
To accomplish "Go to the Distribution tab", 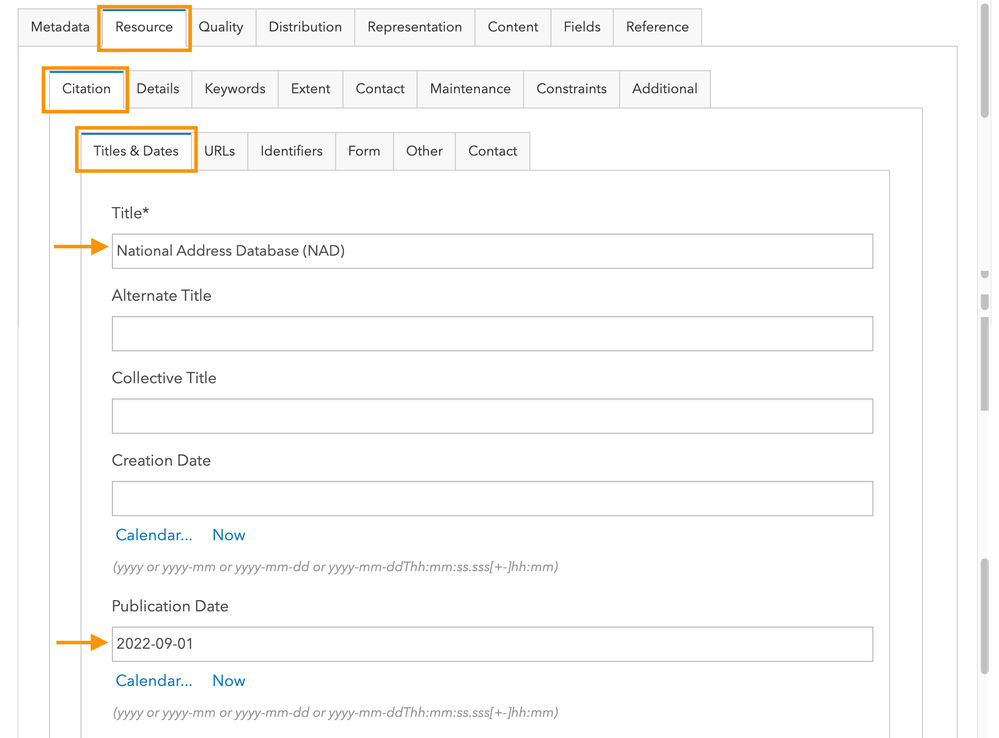I will click(x=305, y=27).
